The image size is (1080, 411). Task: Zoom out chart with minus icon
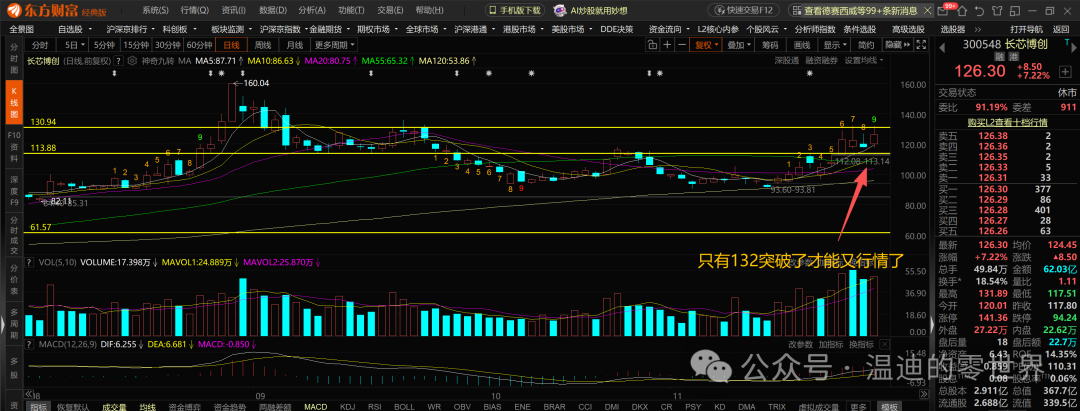[x=682, y=45]
